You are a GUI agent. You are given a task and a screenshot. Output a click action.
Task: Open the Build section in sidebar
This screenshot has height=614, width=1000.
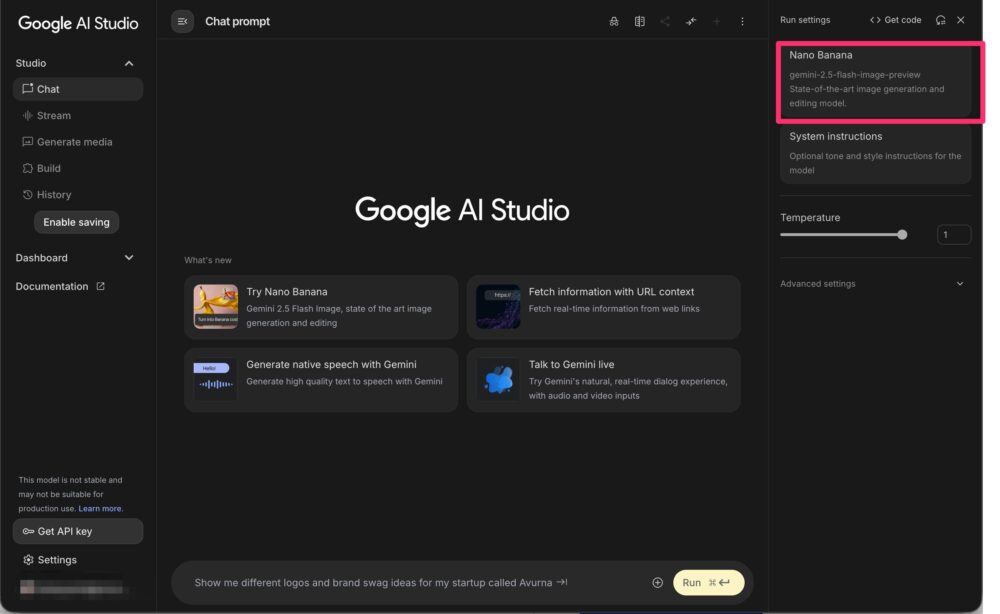(x=48, y=168)
